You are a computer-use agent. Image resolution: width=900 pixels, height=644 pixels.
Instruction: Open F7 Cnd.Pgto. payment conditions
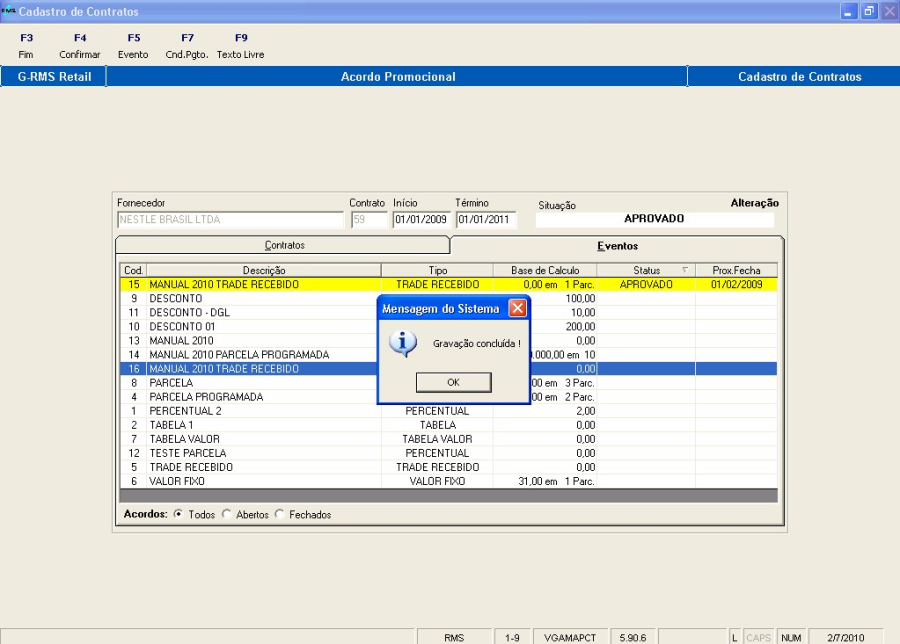point(187,46)
